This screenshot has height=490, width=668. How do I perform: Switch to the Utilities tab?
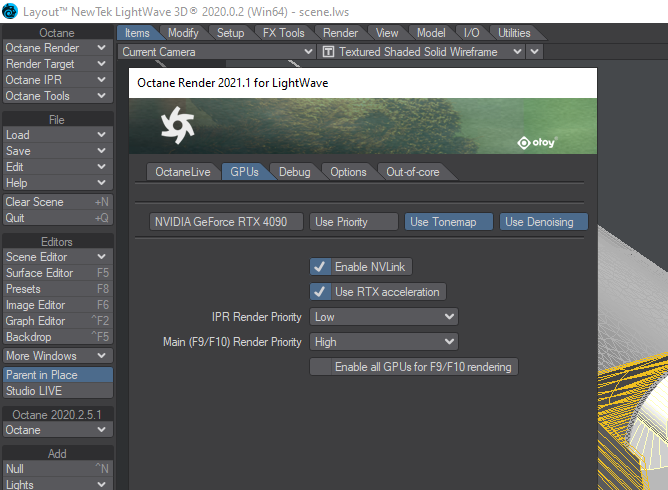coord(514,33)
